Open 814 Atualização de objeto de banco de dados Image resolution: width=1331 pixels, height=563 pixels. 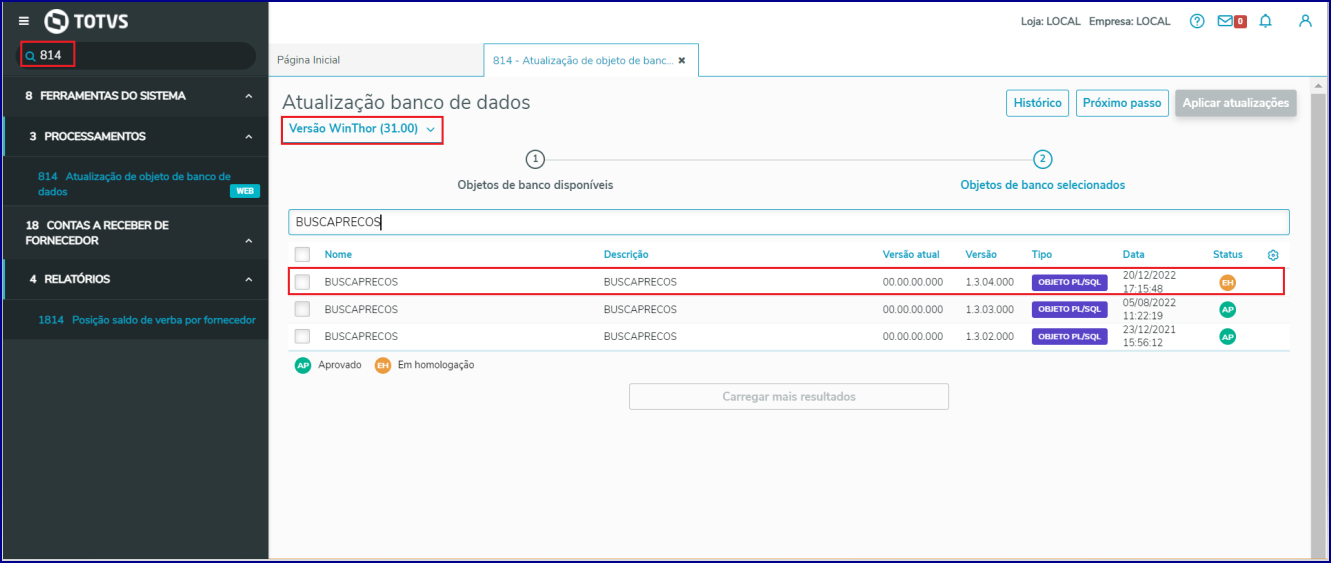[134, 184]
